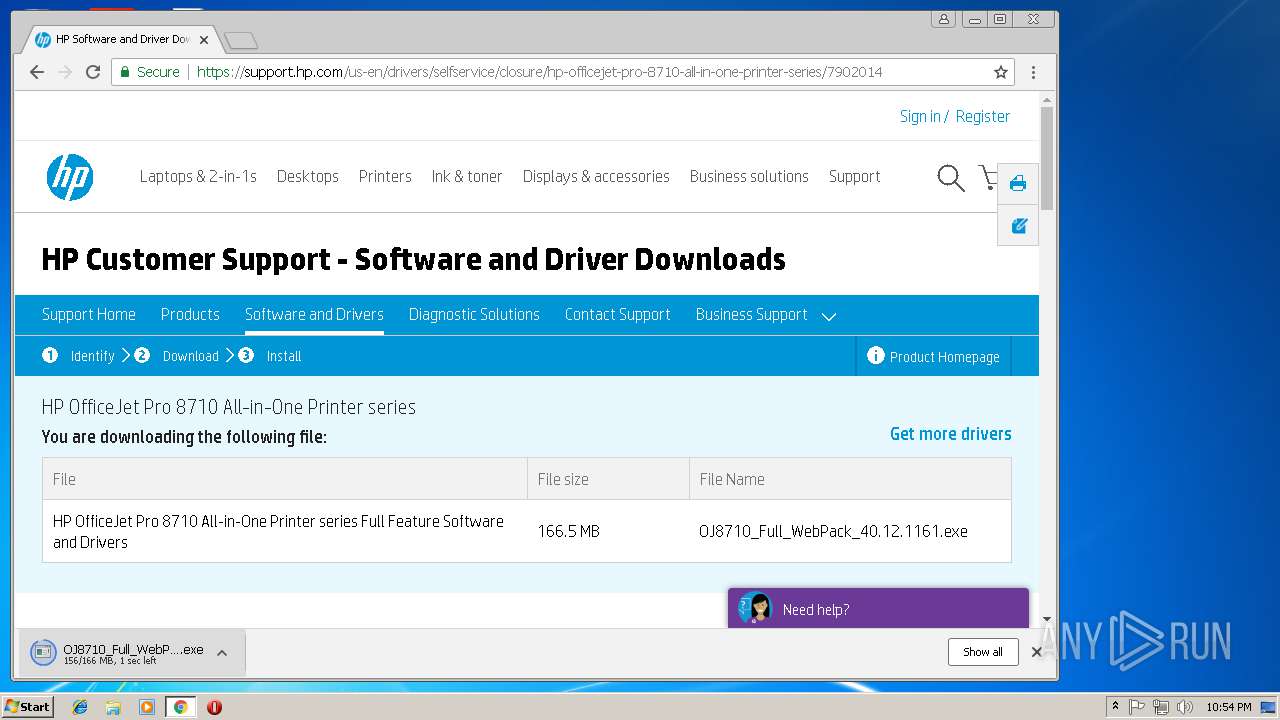Click the browser address bar URL

point(540,72)
